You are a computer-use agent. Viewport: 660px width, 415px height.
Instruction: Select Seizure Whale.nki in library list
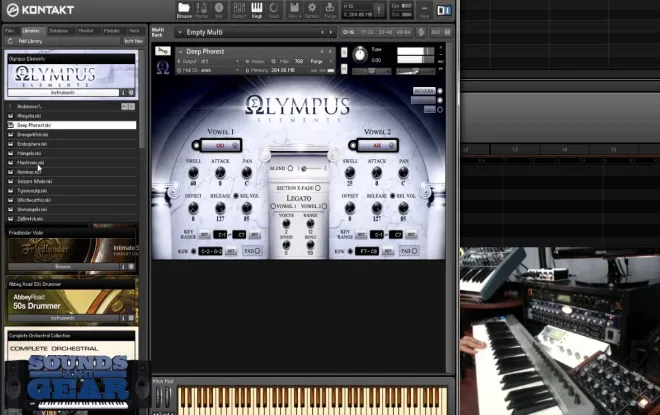click(x=72, y=181)
